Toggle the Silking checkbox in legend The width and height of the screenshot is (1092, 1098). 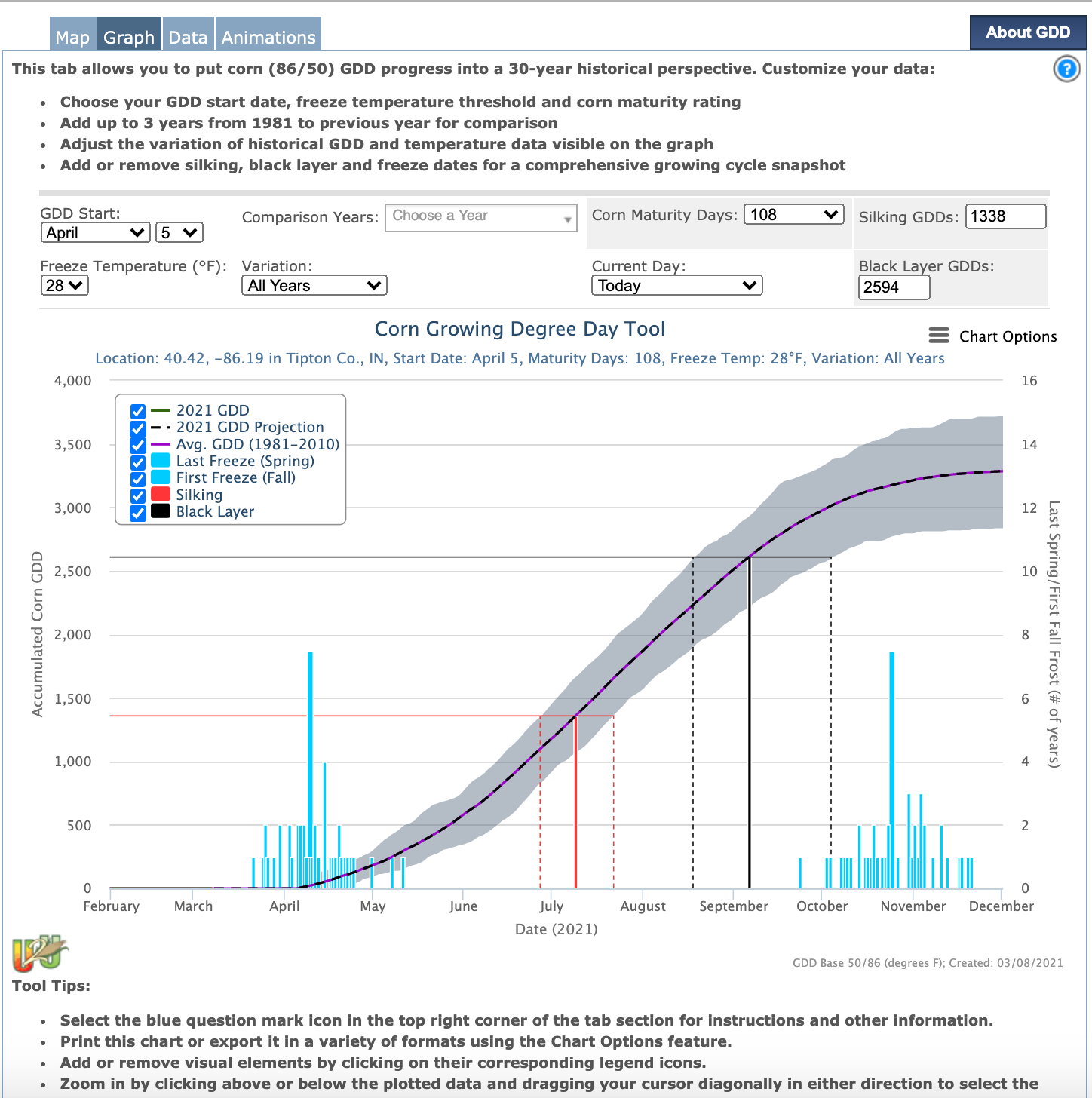138,495
